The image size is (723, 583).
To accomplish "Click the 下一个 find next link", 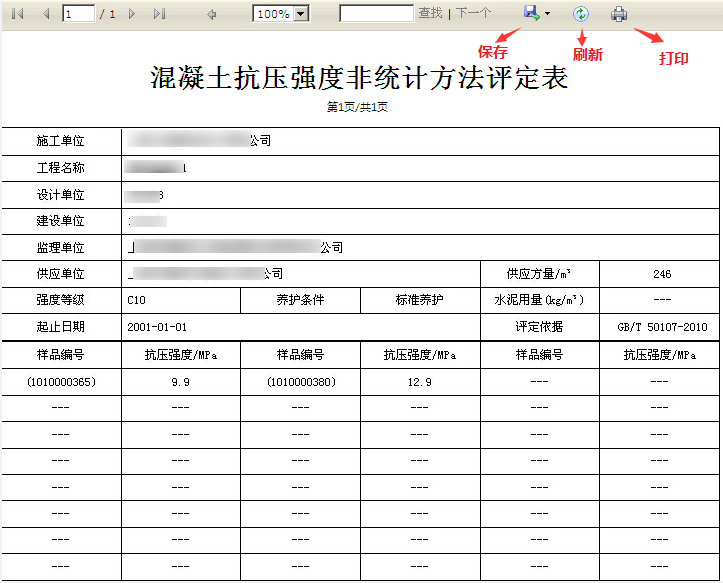I will point(473,14).
